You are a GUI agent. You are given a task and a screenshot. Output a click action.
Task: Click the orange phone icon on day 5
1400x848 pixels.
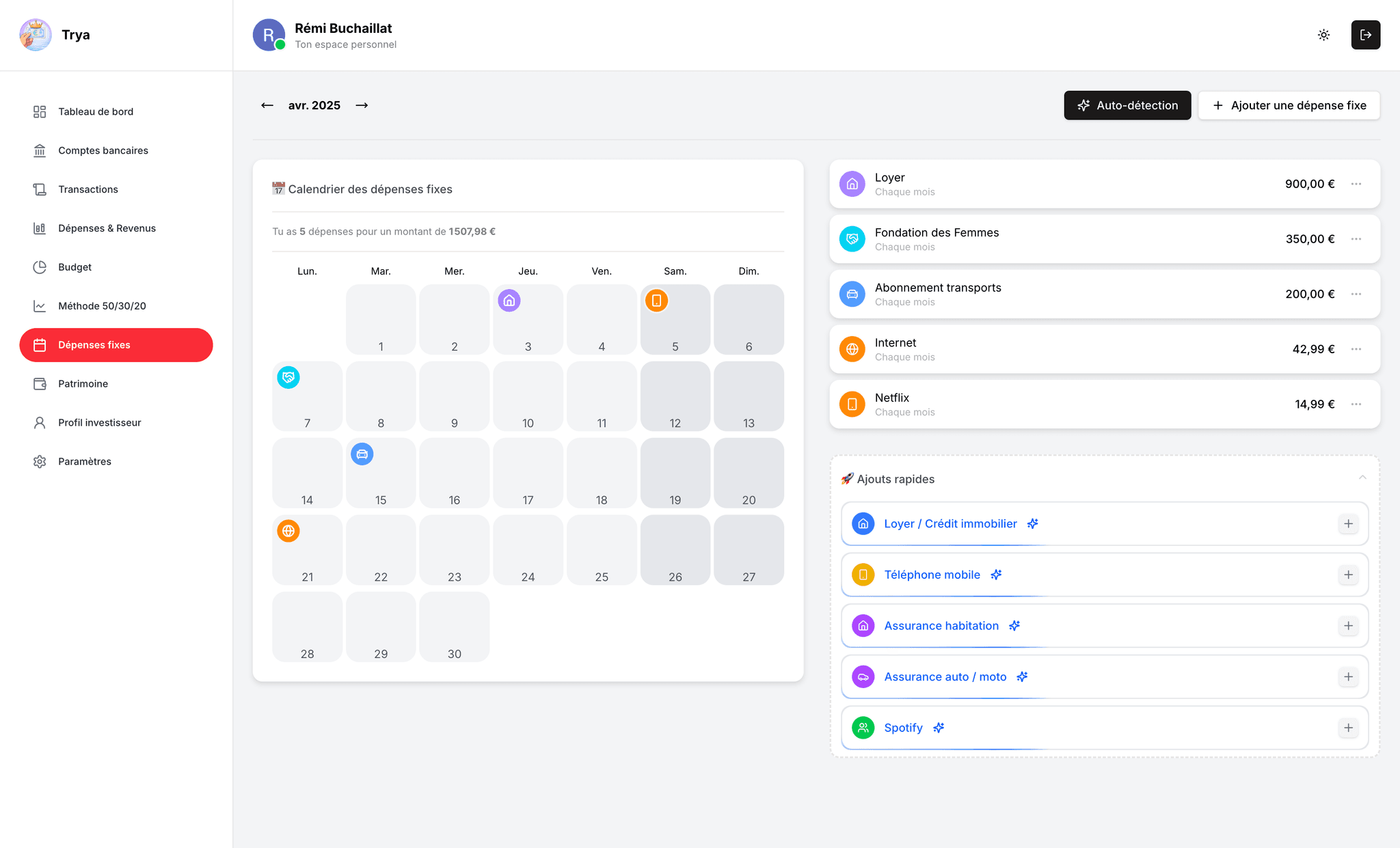click(x=656, y=301)
